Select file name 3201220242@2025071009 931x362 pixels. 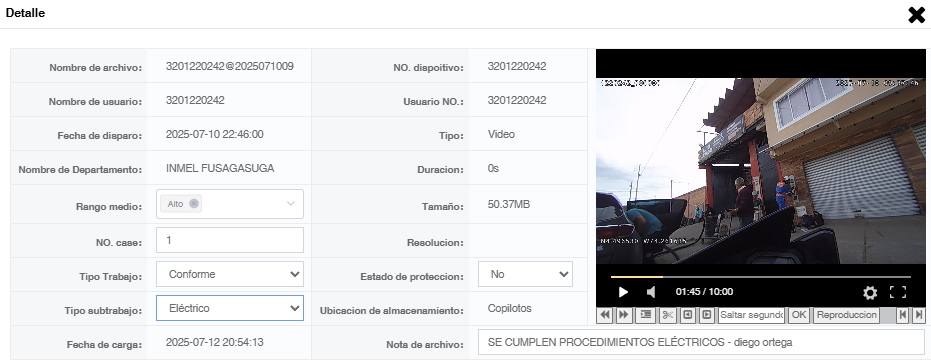230,66
